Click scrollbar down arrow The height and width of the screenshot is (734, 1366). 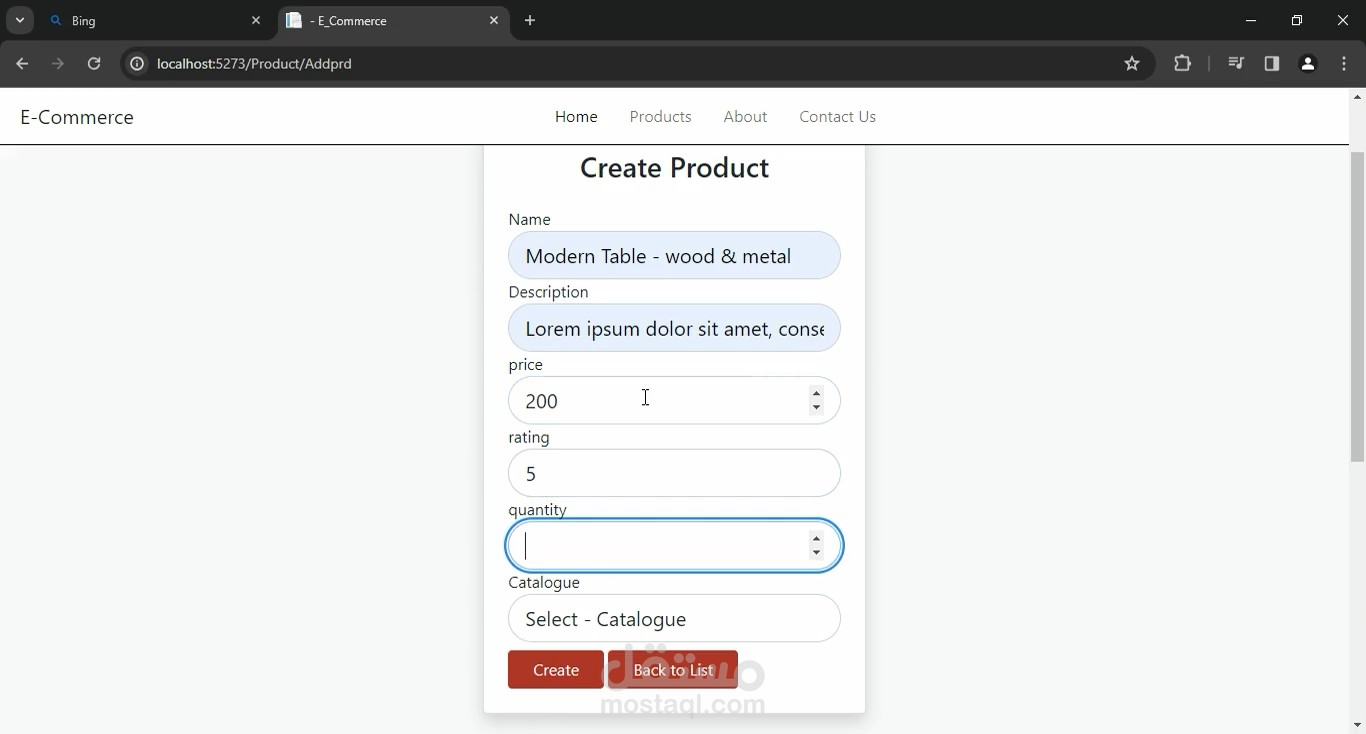pyautogui.click(x=1357, y=725)
